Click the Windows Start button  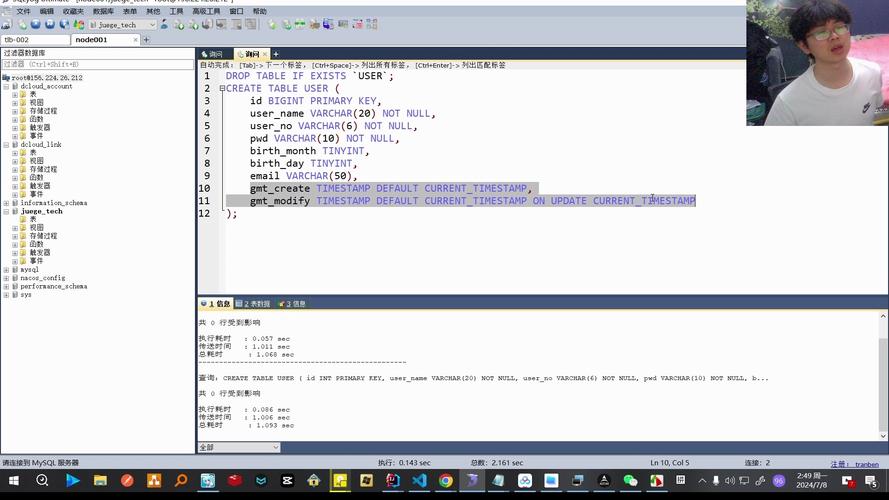pyautogui.click(x=14, y=481)
